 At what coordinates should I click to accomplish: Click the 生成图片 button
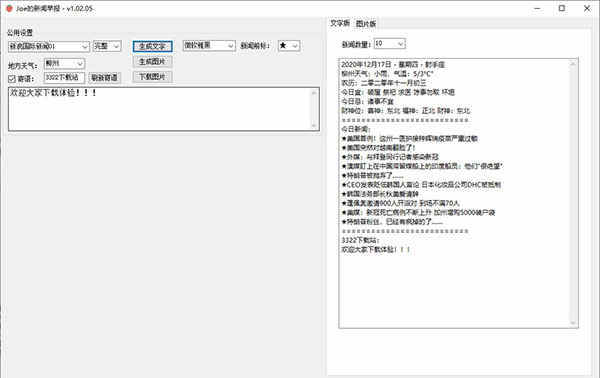point(153,62)
